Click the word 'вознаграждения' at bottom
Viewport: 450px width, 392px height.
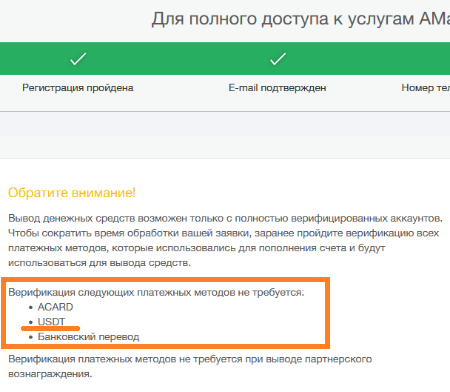[50, 374]
